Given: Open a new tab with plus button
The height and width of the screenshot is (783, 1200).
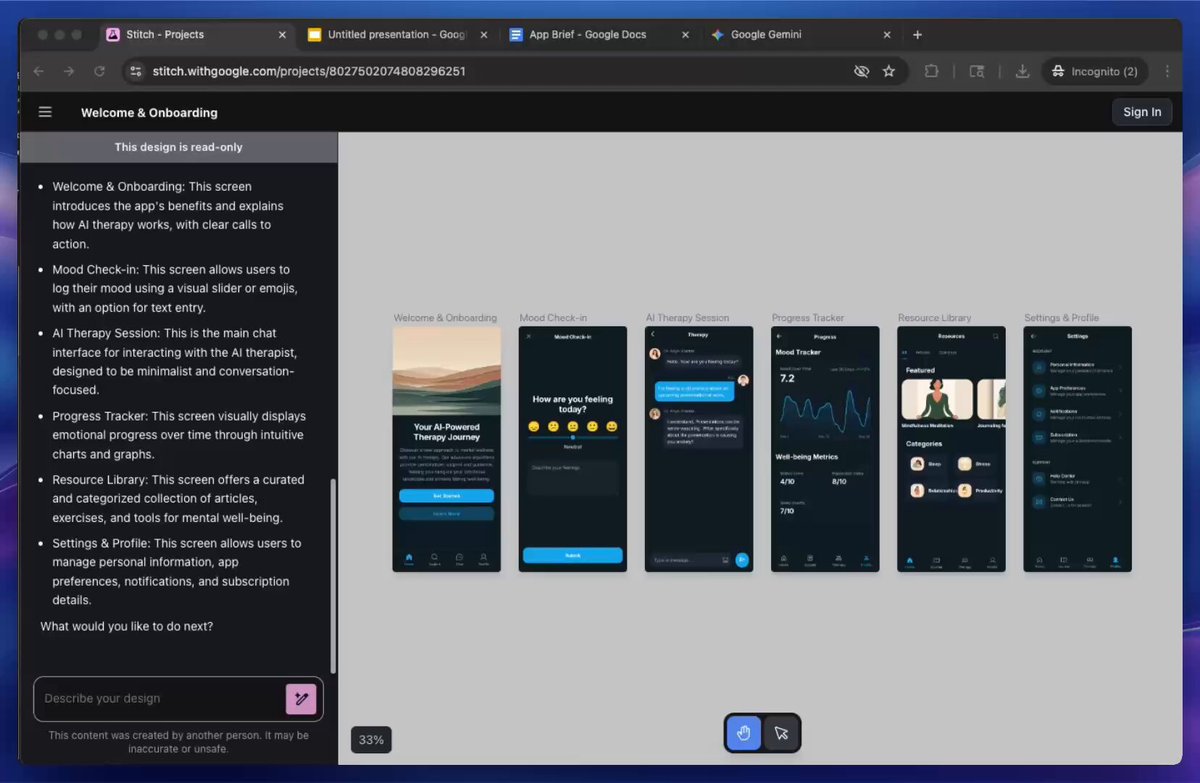Looking at the screenshot, I should point(917,34).
